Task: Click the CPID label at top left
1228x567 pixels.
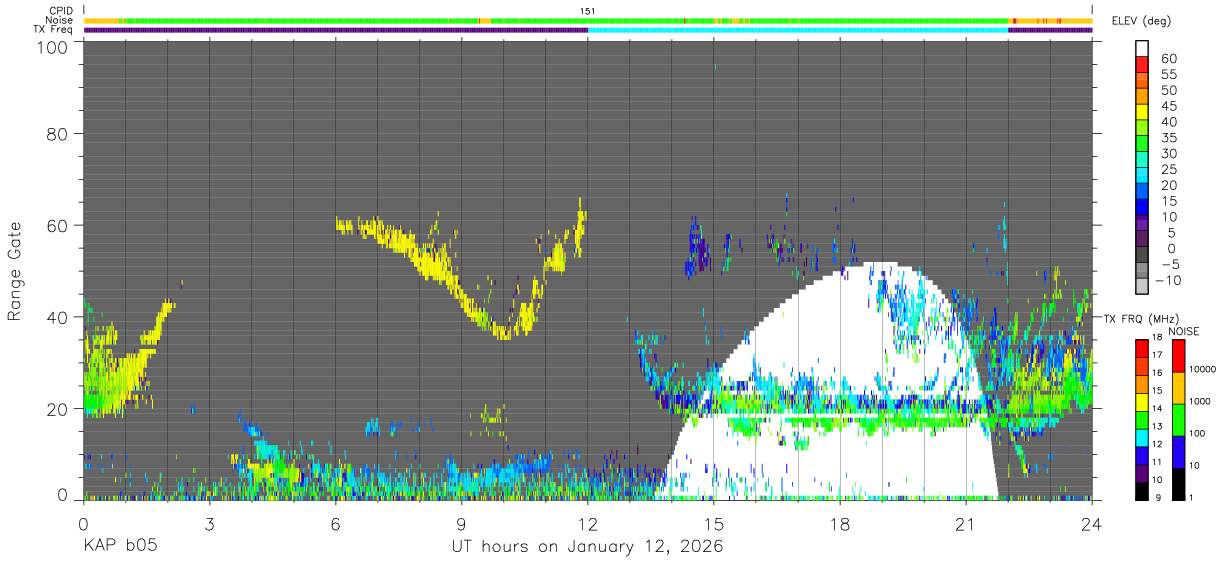Action: click(59, 10)
